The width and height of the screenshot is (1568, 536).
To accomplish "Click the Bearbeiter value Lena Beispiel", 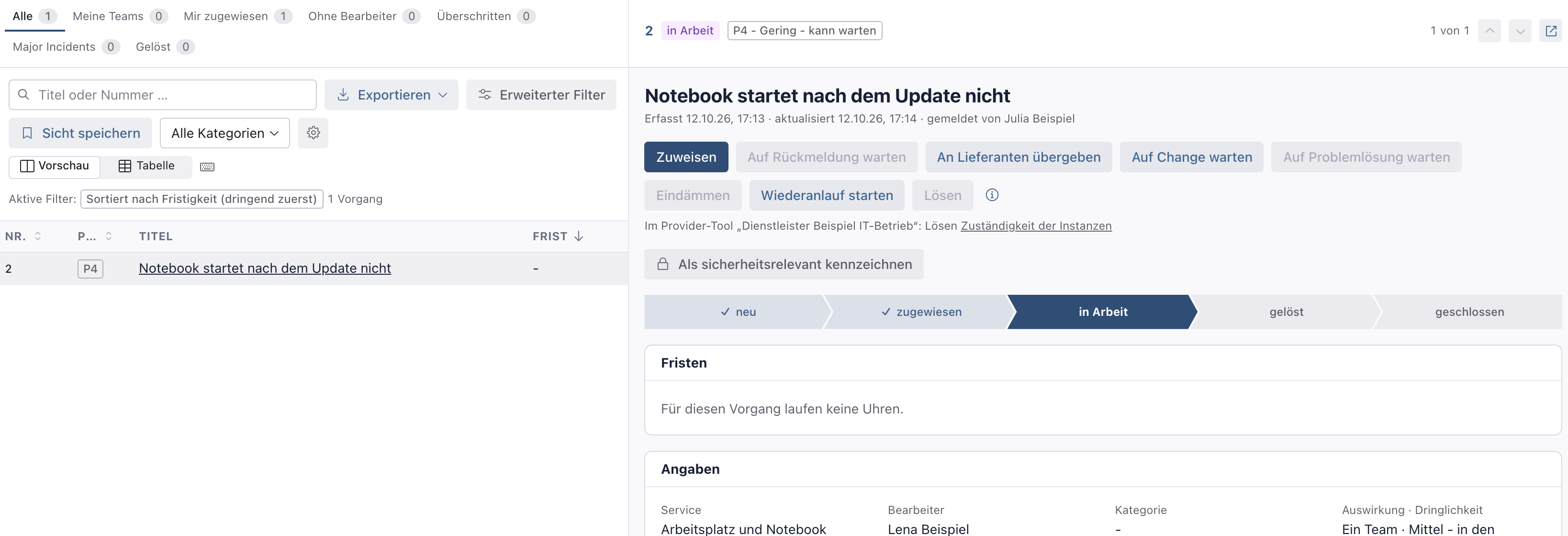I will point(928,529).
